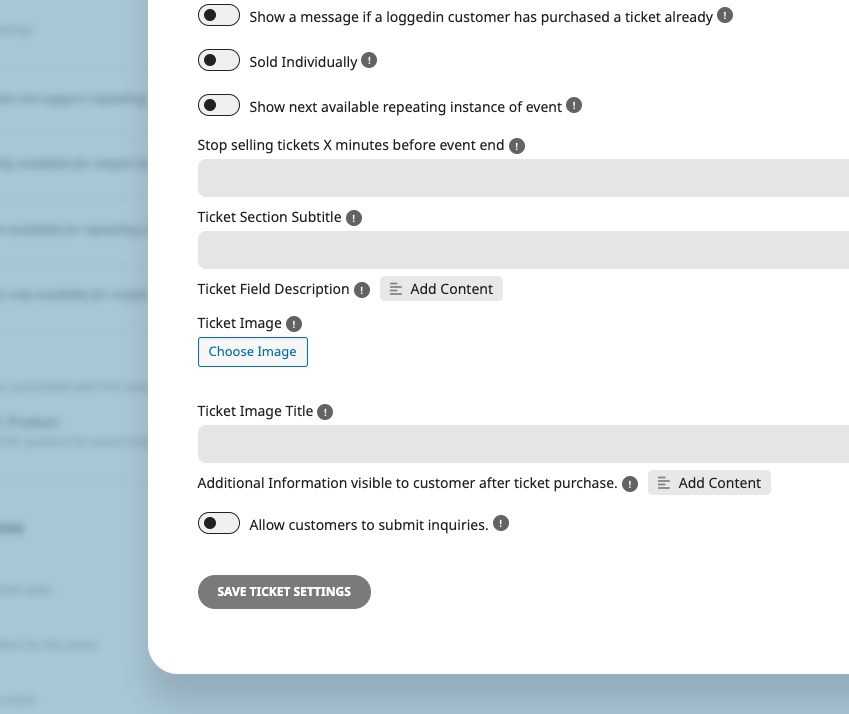Click info icon beside Ticket Section Subtitle
The width and height of the screenshot is (849, 714).
[x=354, y=218]
